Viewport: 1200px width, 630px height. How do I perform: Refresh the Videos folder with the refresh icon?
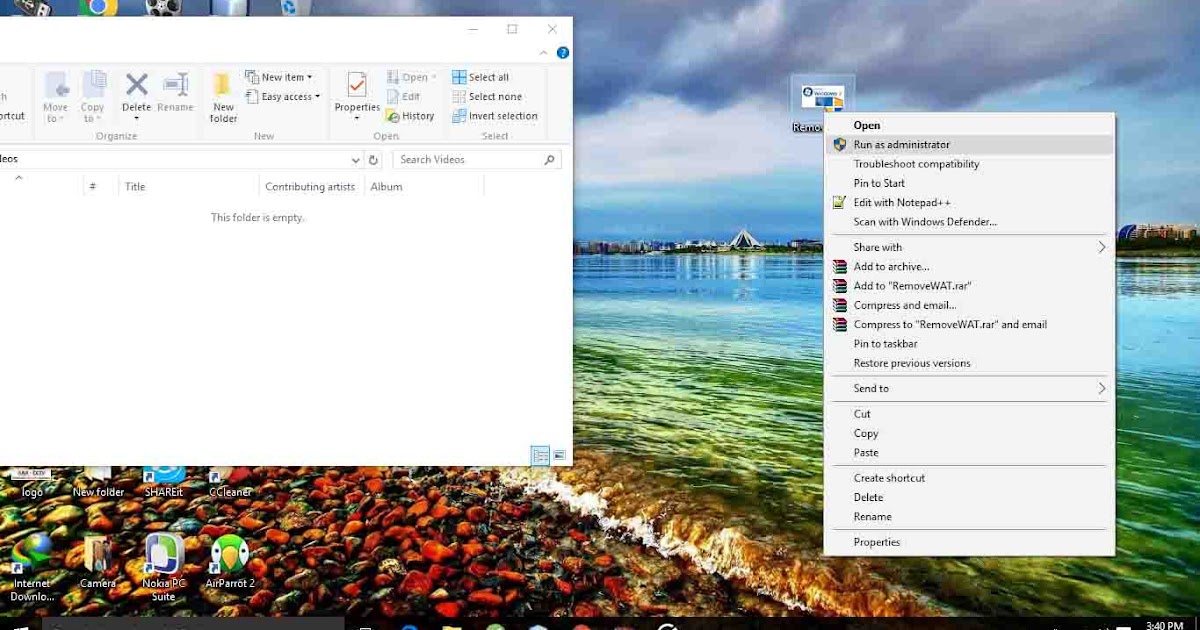(x=374, y=159)
